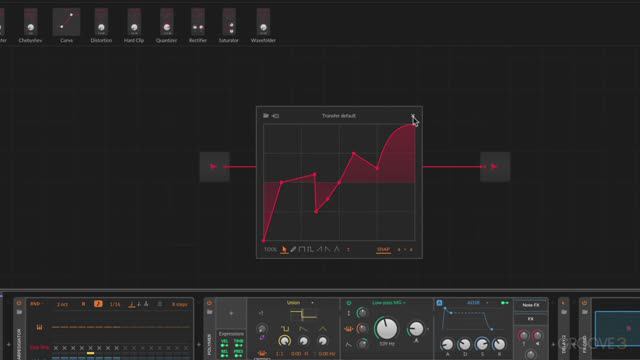Close the Transfer curve editor
Image resolution: width=640 pixels, height=360 pixels.
413,116
